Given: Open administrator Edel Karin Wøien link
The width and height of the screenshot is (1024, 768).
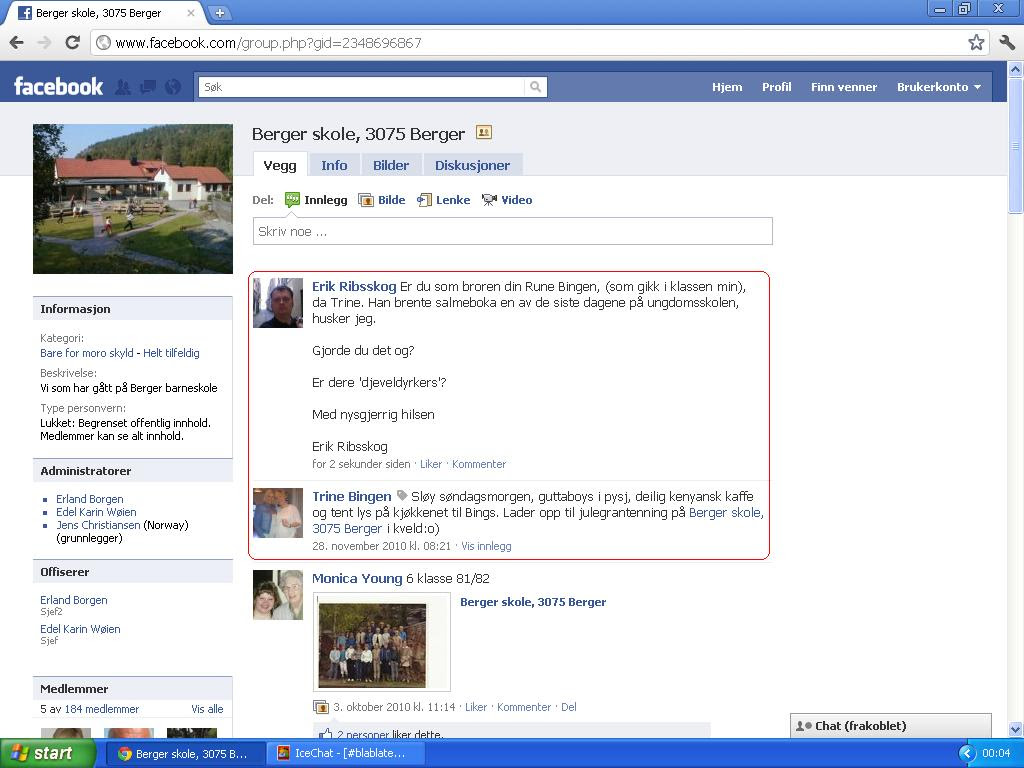Looking at the screenshot, I should pos(96,512).
